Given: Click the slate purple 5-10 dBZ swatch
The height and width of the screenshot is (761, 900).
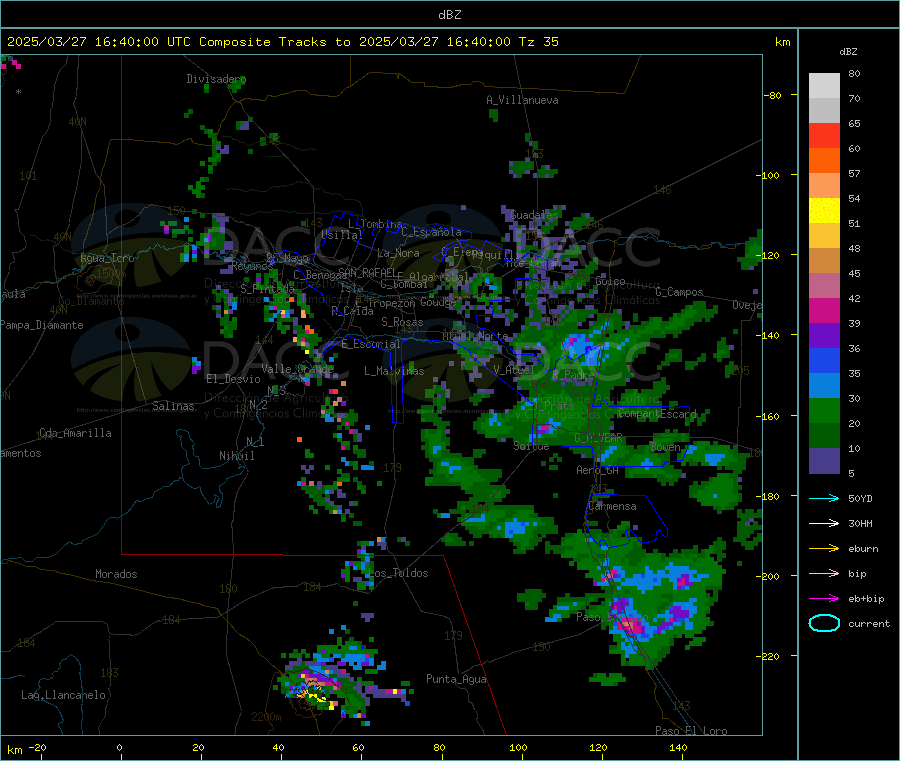Looking at the screenshot, I should (824, 461).
